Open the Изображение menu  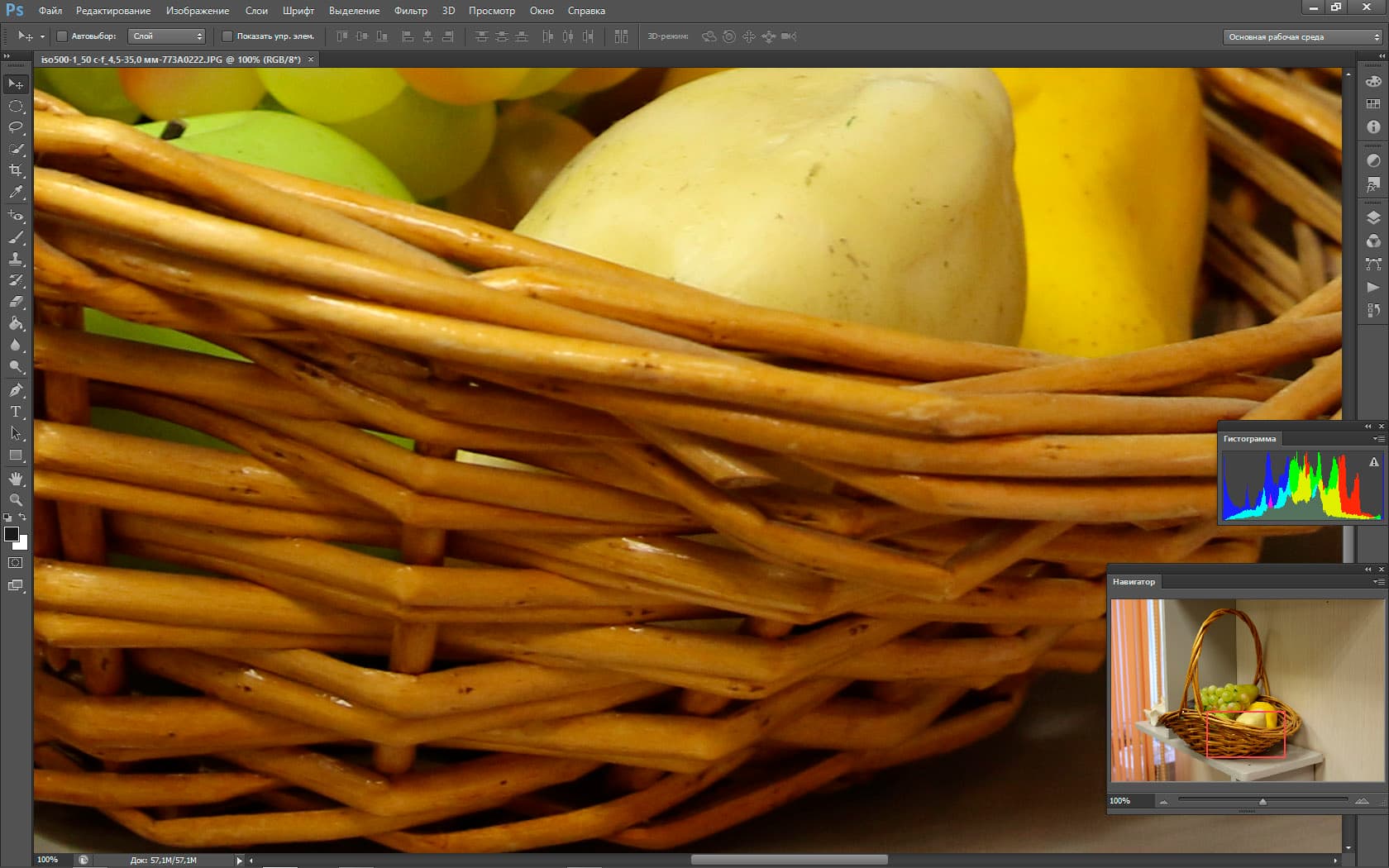(198, 11)
